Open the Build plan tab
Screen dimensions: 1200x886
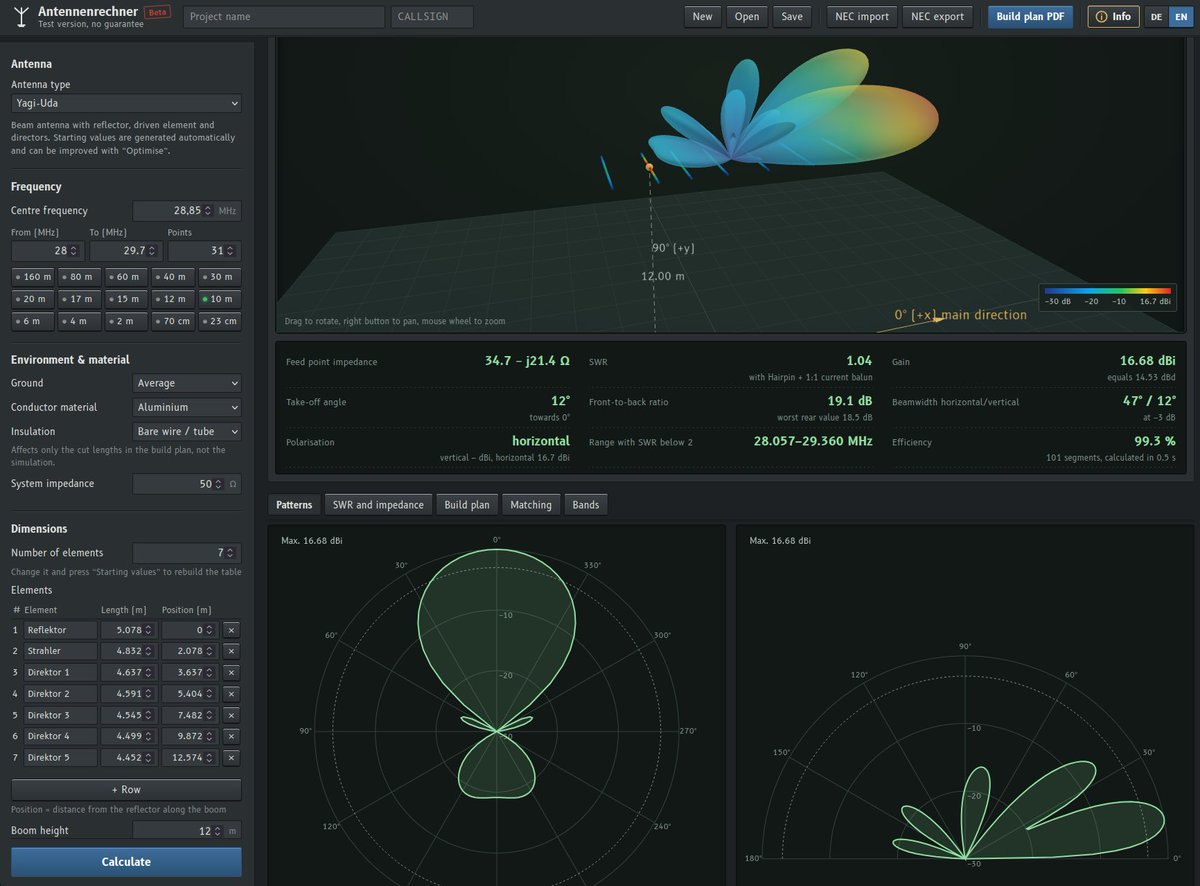pos(467,505)
